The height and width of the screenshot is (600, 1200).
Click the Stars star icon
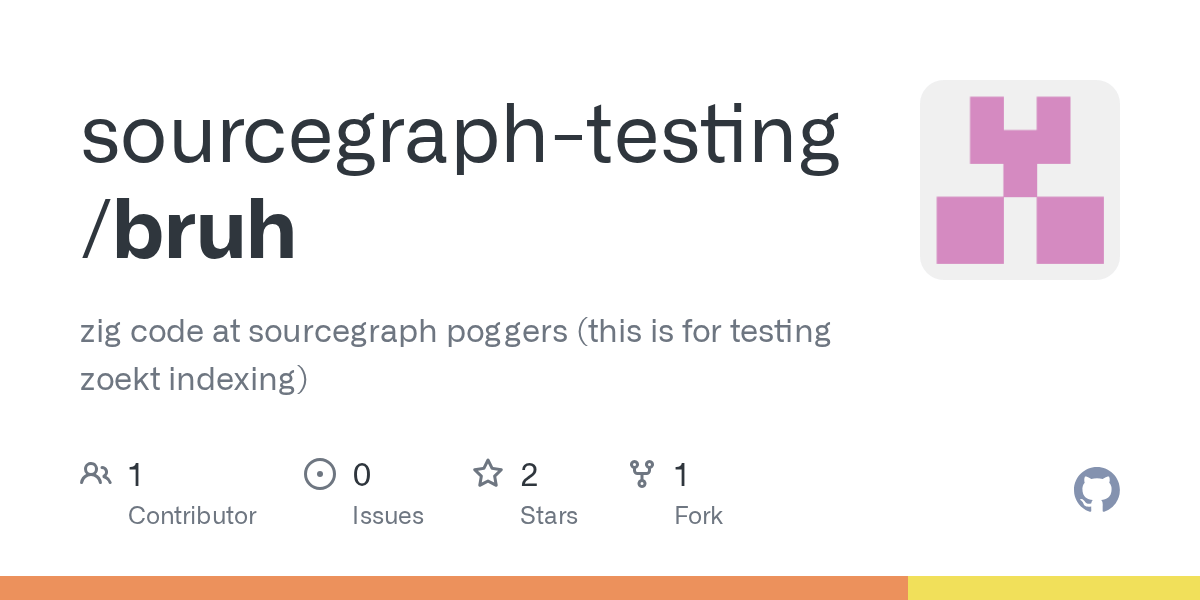[x=487, y=474]
